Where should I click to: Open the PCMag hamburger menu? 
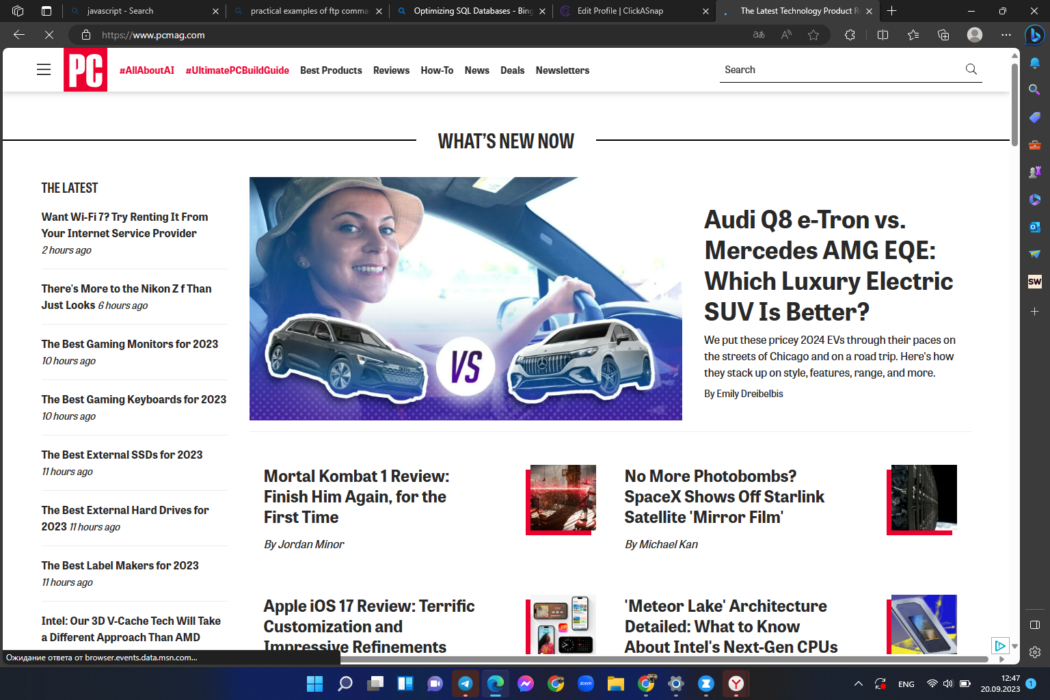click(44, 70)
